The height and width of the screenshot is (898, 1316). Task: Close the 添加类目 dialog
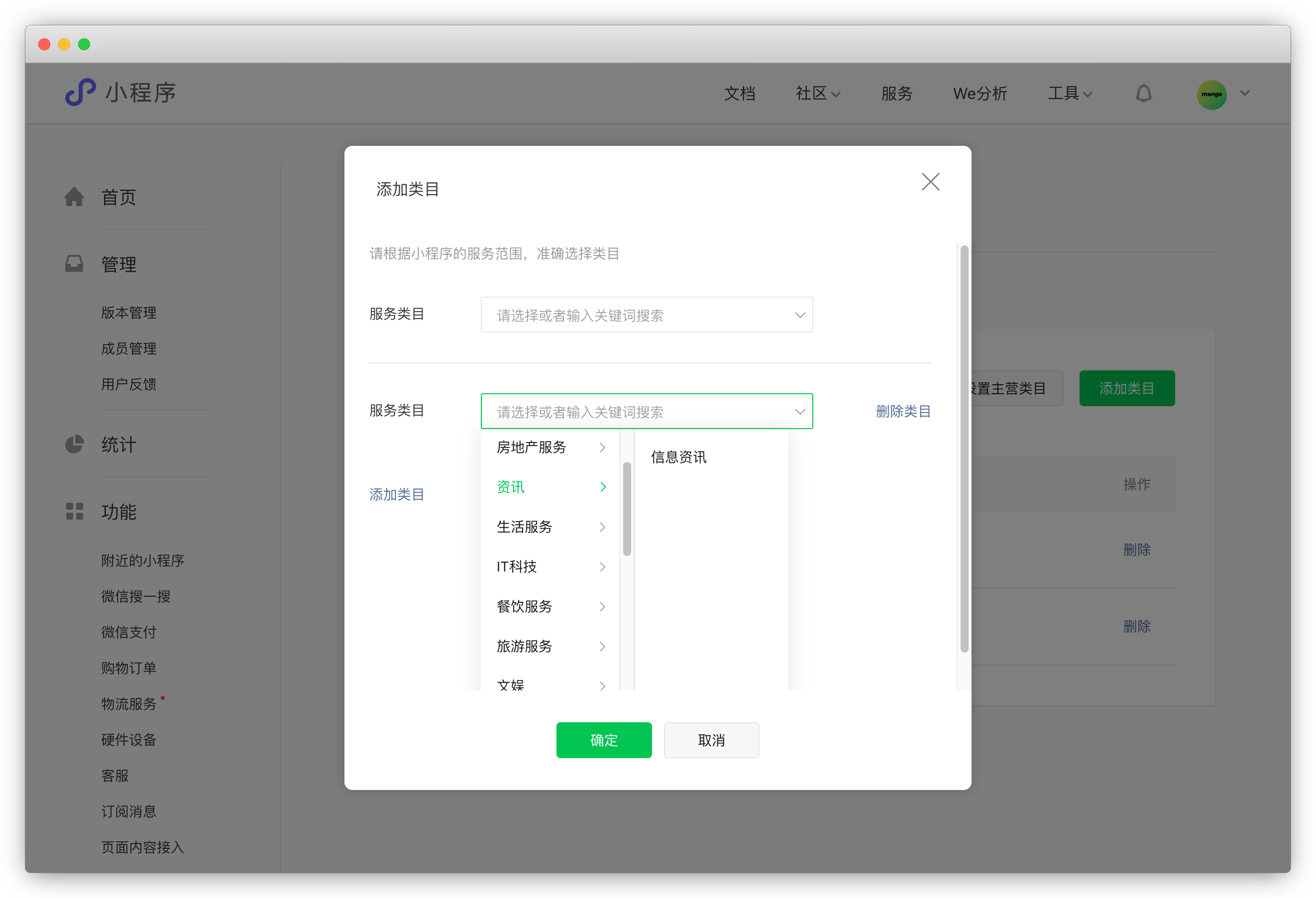pyautogui.click(x=930, y=182)
